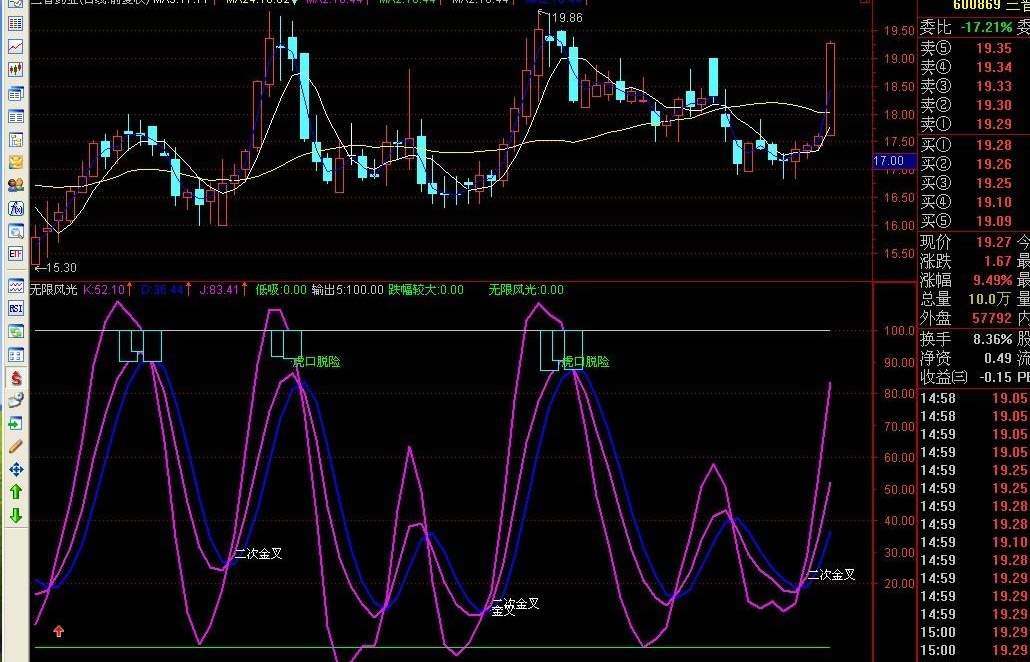Select the 卖③ 19.33 ask row
The height and width of the screenshot is (662, 1030).
click(974, 86)
